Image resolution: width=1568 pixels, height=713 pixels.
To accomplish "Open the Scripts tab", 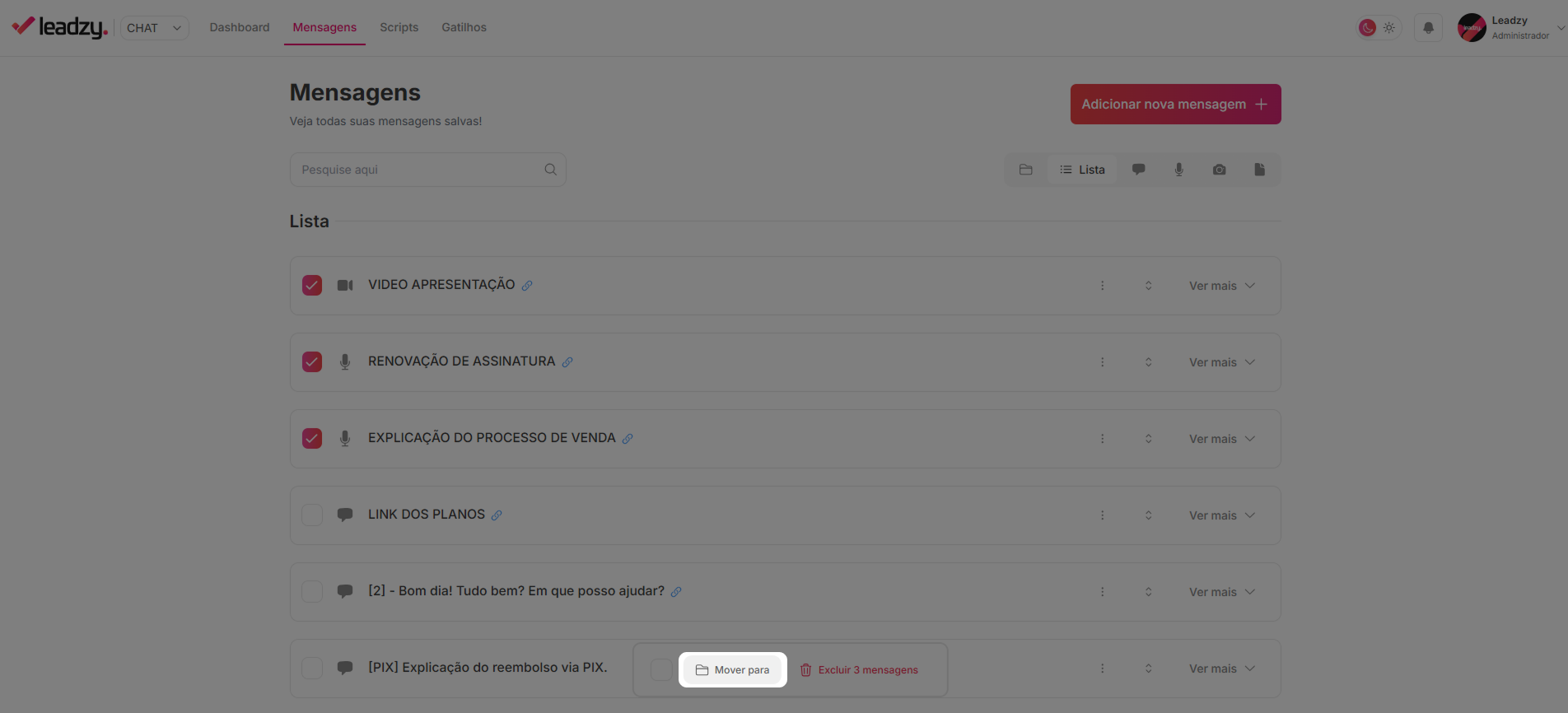I will (399, 27).
